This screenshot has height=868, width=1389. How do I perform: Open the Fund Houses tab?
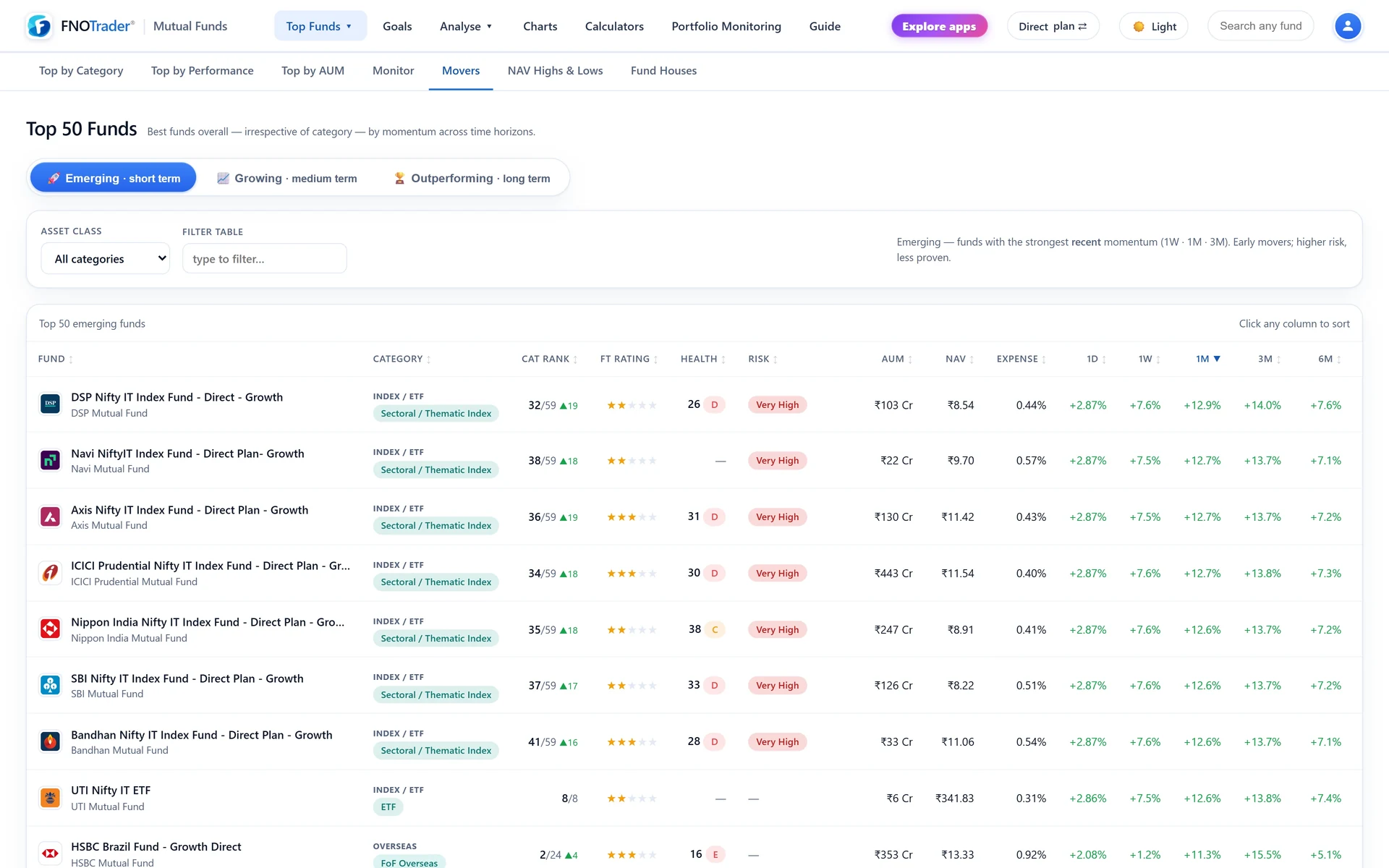663,71
